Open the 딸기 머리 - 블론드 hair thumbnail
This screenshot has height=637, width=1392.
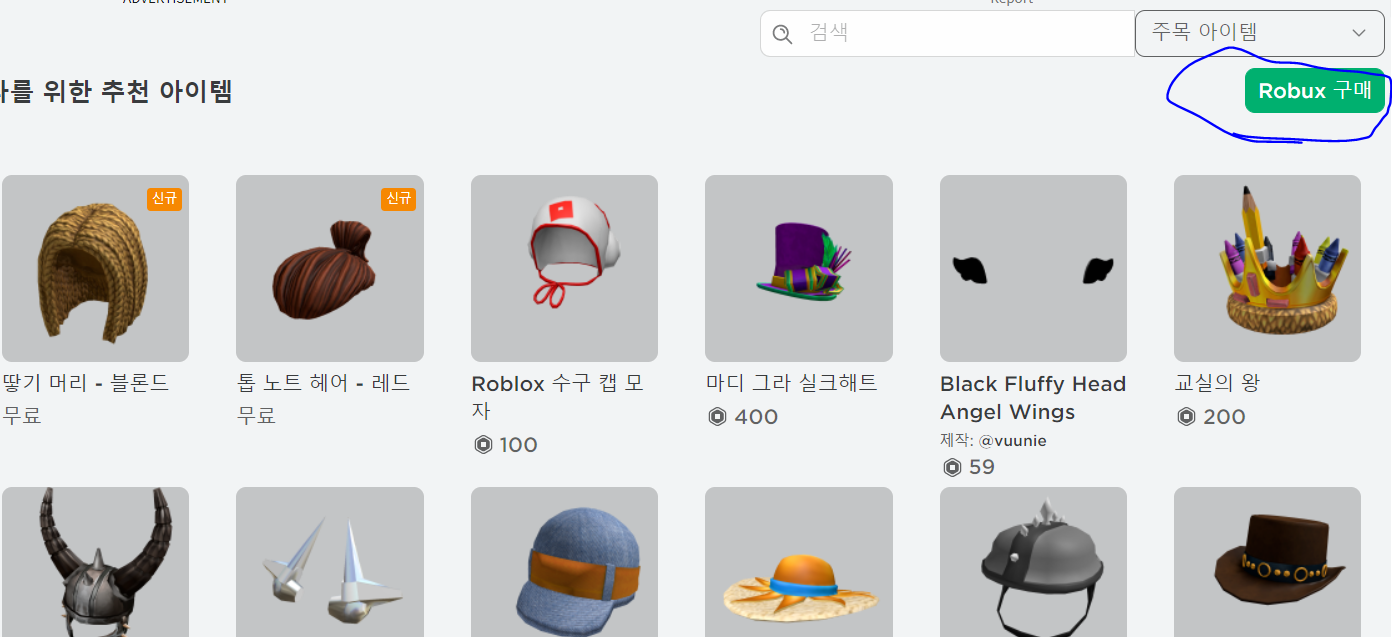pyautogui.click(x=95, y=268)
